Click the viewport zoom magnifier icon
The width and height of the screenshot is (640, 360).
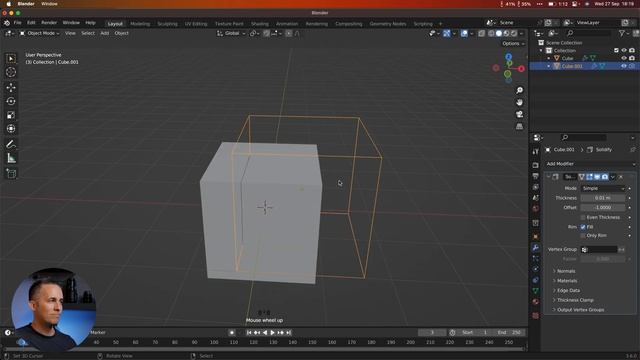519,90
